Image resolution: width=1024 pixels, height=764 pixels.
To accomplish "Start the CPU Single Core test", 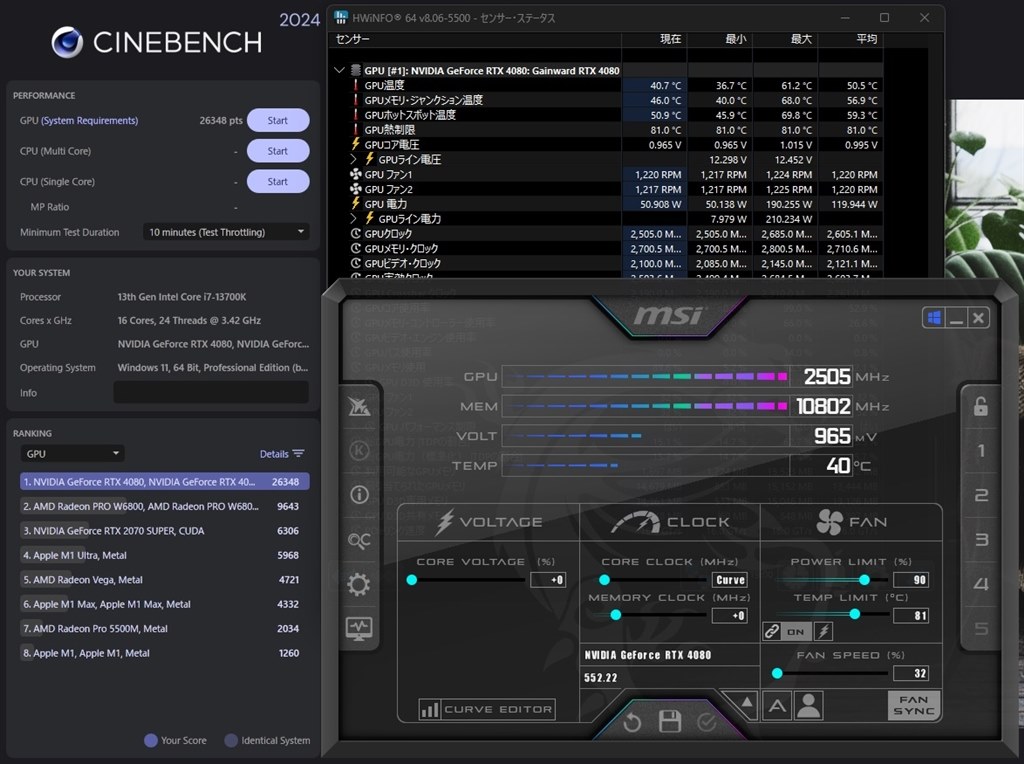I will coord(278,182).
